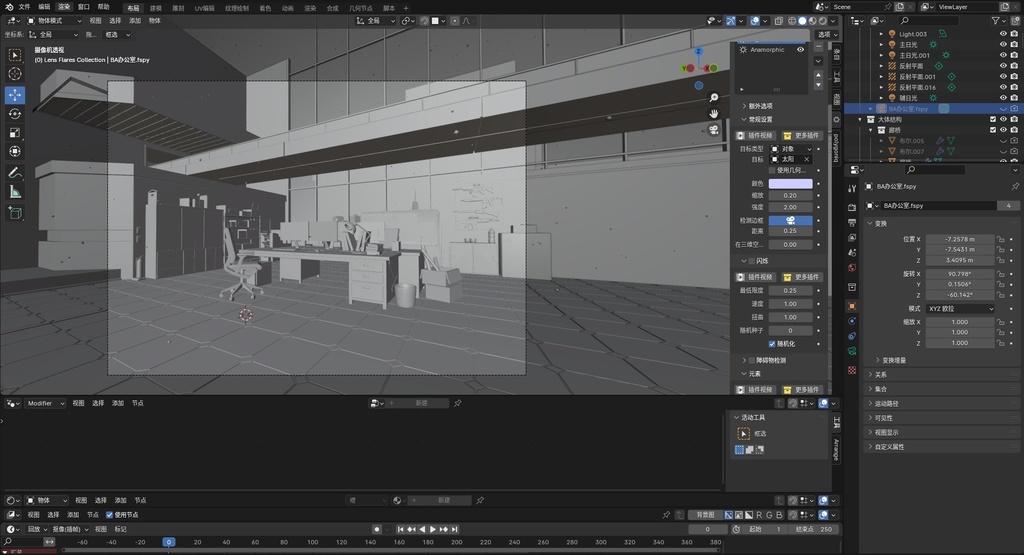
Task: Open the 物体模式 mode dropdown
Action: pos(54,20)
